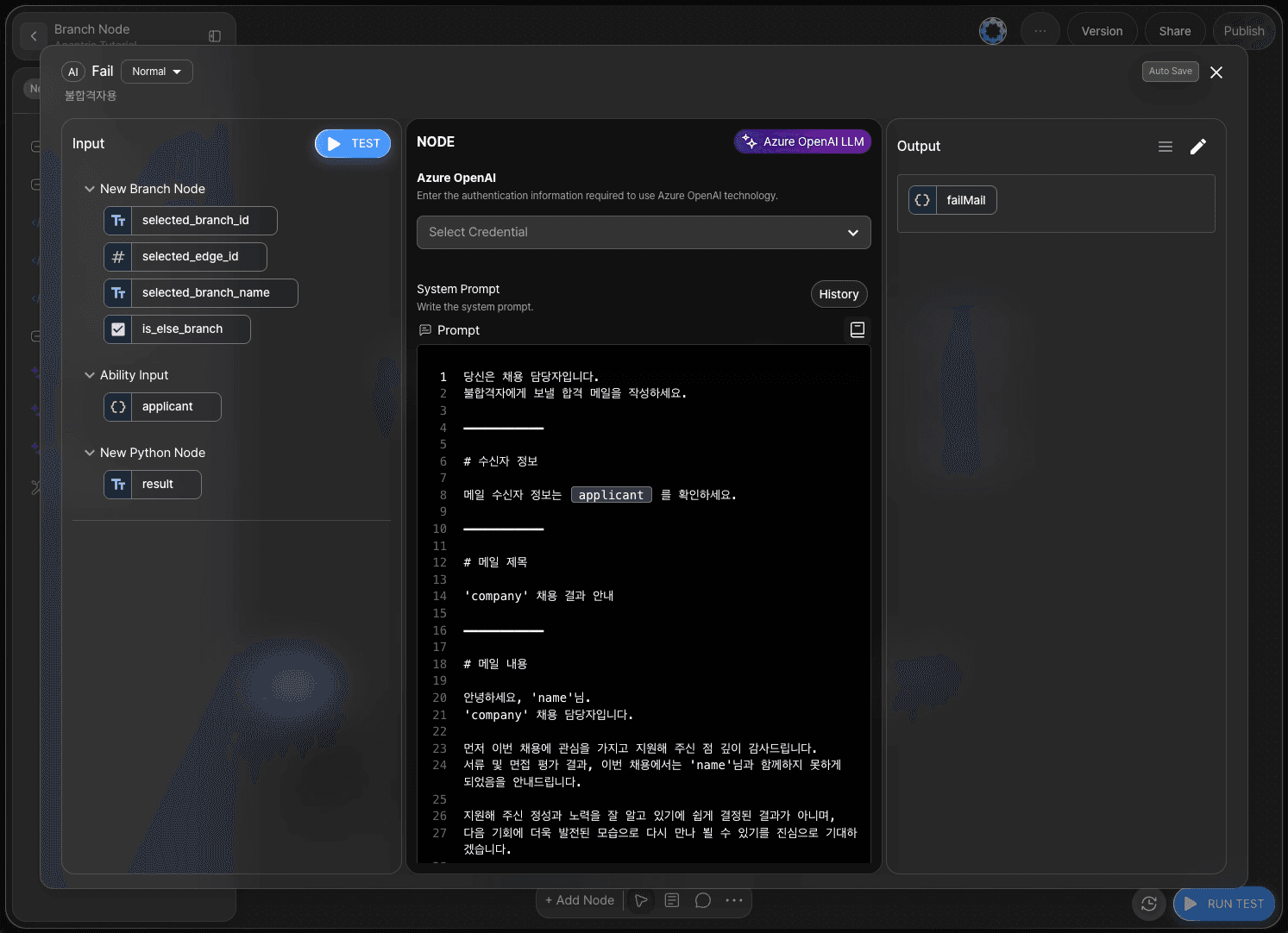Screen dimensions: 1288x933
Task: Click the Prompt chat icon
Action: click(424, 330)
